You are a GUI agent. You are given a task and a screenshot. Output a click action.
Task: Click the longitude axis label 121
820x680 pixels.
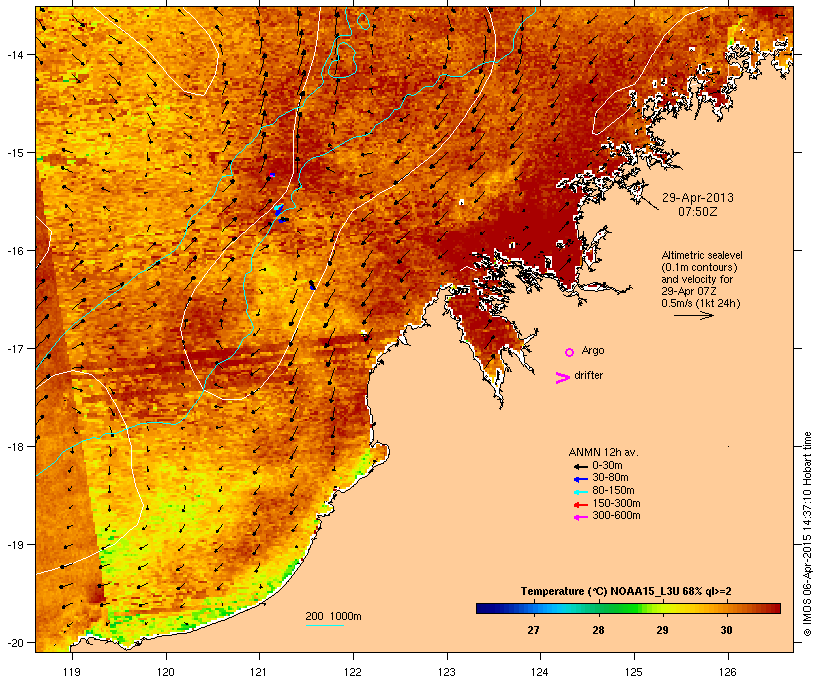click(x=259, y=672)
